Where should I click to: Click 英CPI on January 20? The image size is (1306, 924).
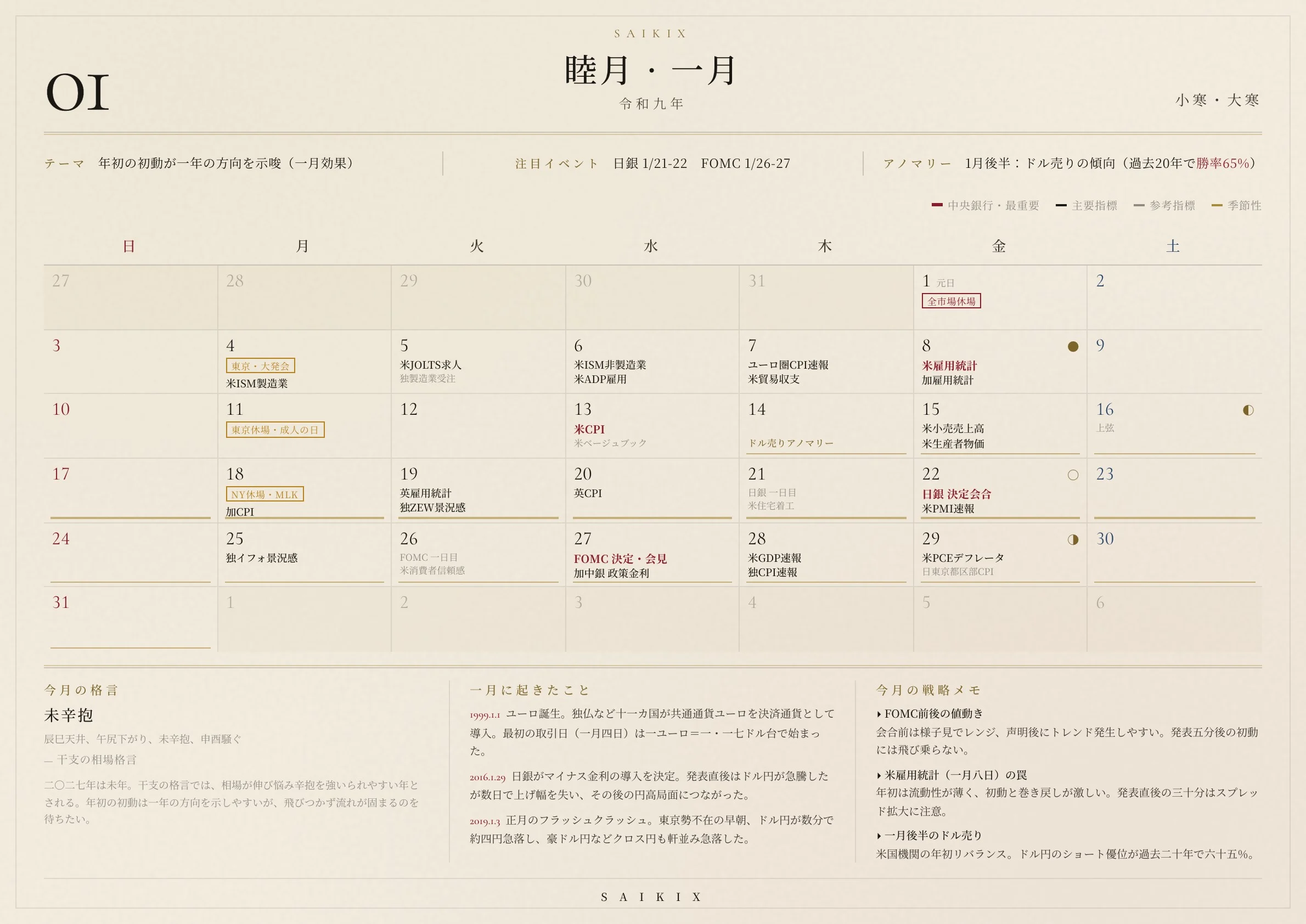(x=587, y=493)
